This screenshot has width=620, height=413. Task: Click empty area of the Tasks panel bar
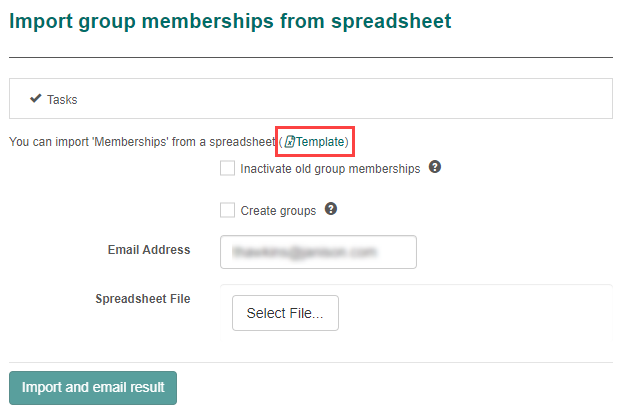350,100
